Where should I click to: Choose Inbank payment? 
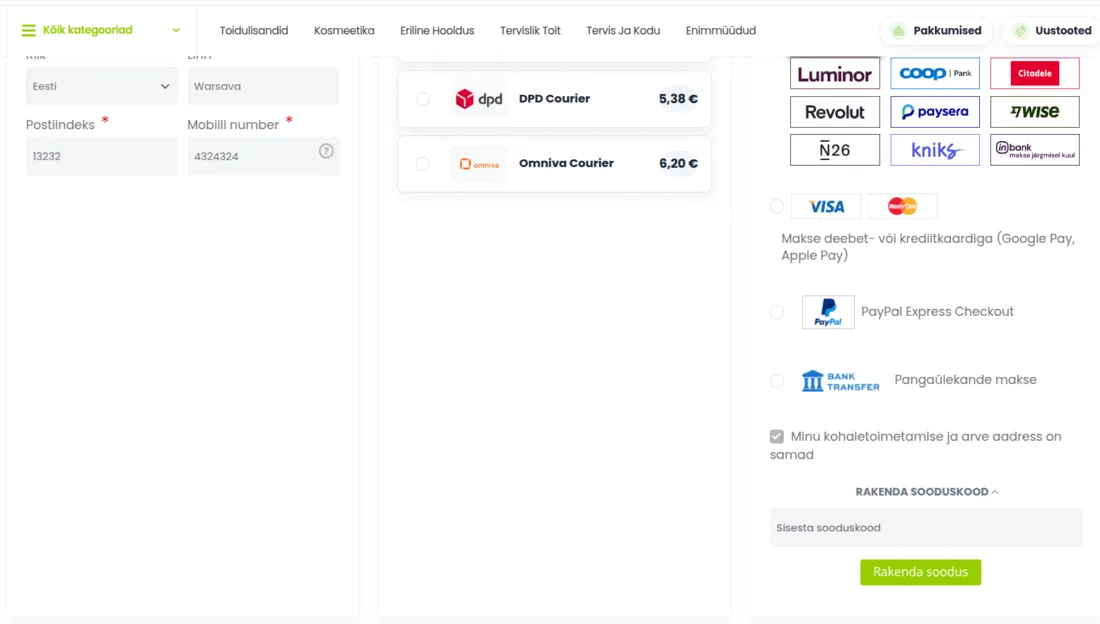1035,150
